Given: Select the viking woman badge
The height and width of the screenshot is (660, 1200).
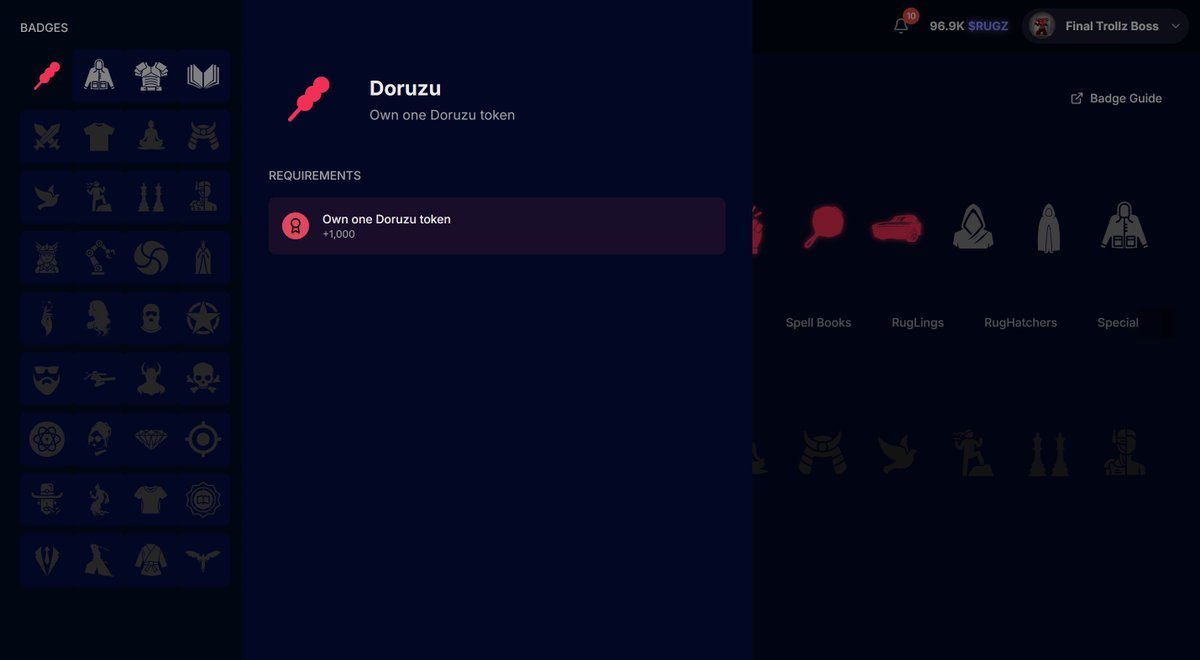Looking at the screenshot, I should click(x=47, y=258).
